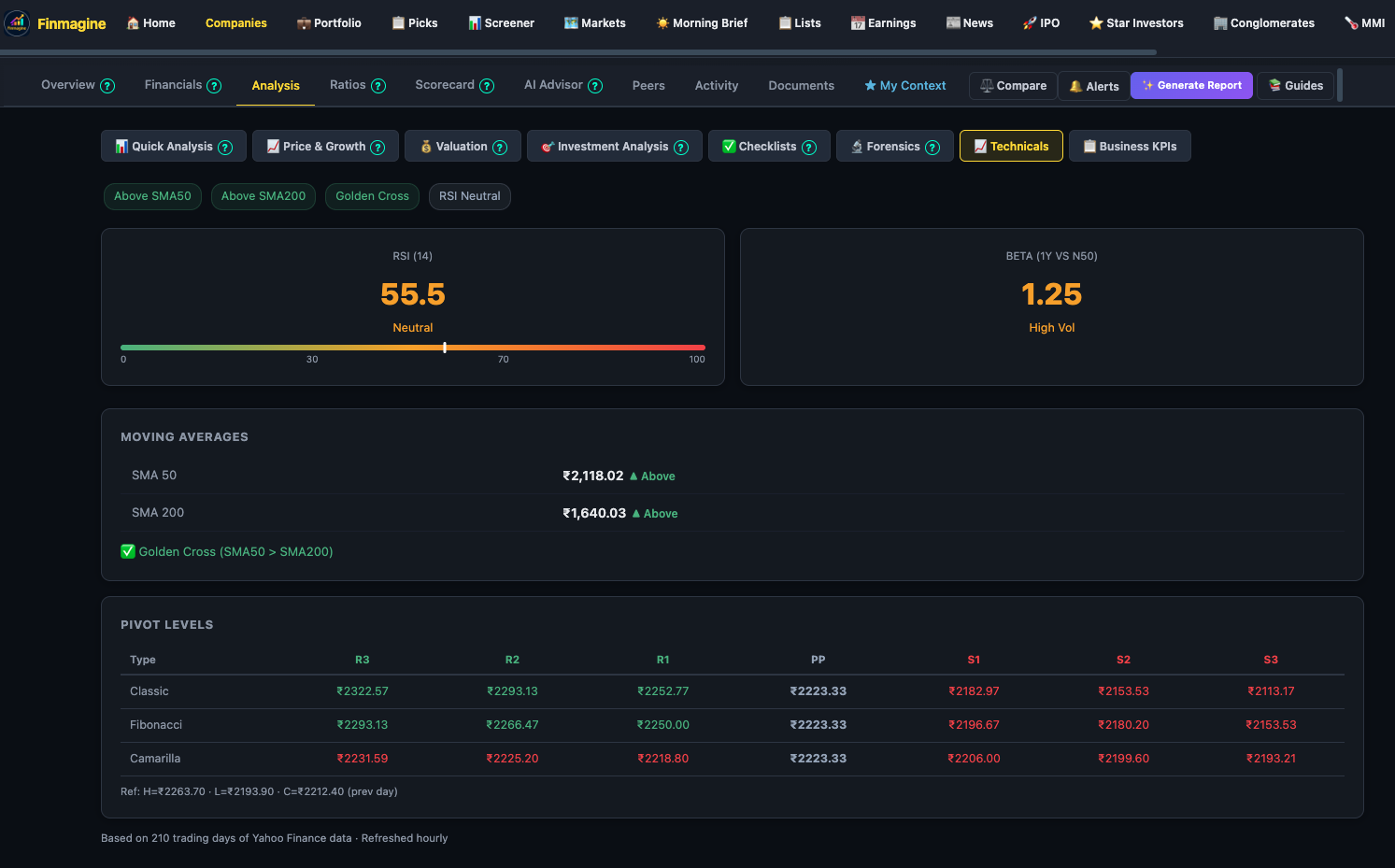The width and height of the screenshot is (1395, 868).
Task: Click the Star Investors star icon
Action: pyautogui.click(x=1095, y=21)
